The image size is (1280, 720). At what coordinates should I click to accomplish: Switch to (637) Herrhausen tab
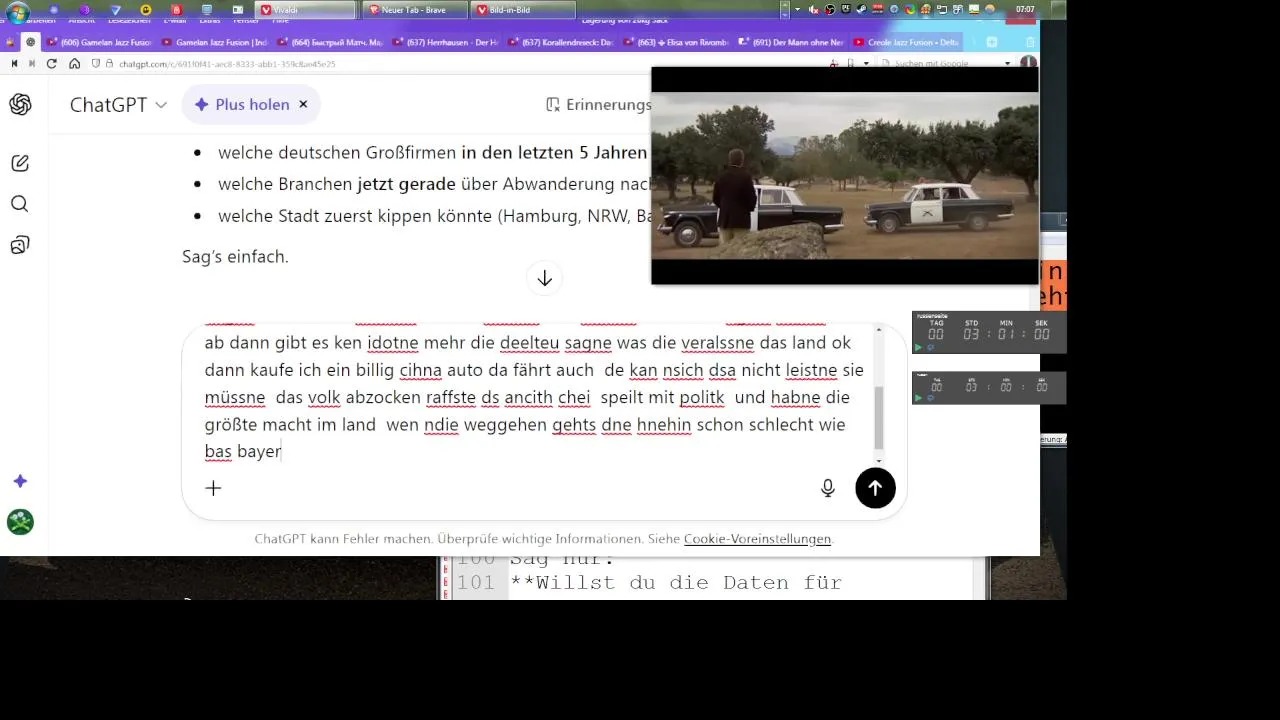click(445, 42)
